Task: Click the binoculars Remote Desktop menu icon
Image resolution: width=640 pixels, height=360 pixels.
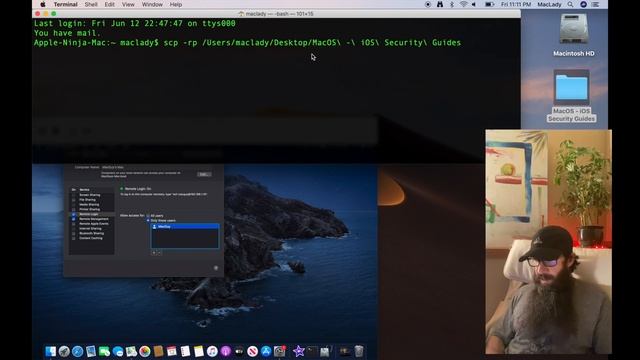Action: pos(440,4)
